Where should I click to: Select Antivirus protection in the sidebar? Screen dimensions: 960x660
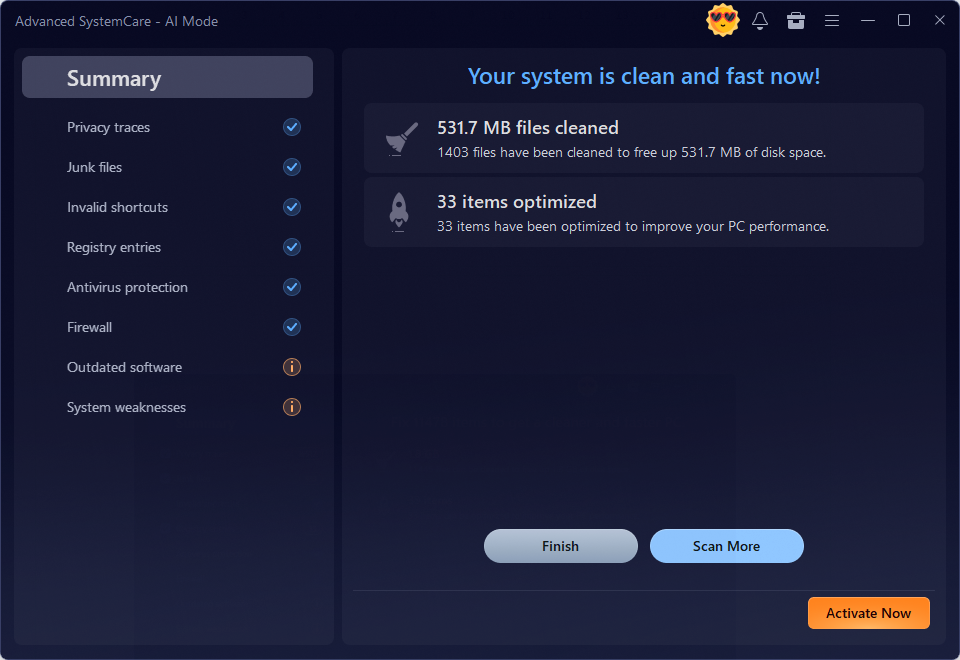(127, 287)
